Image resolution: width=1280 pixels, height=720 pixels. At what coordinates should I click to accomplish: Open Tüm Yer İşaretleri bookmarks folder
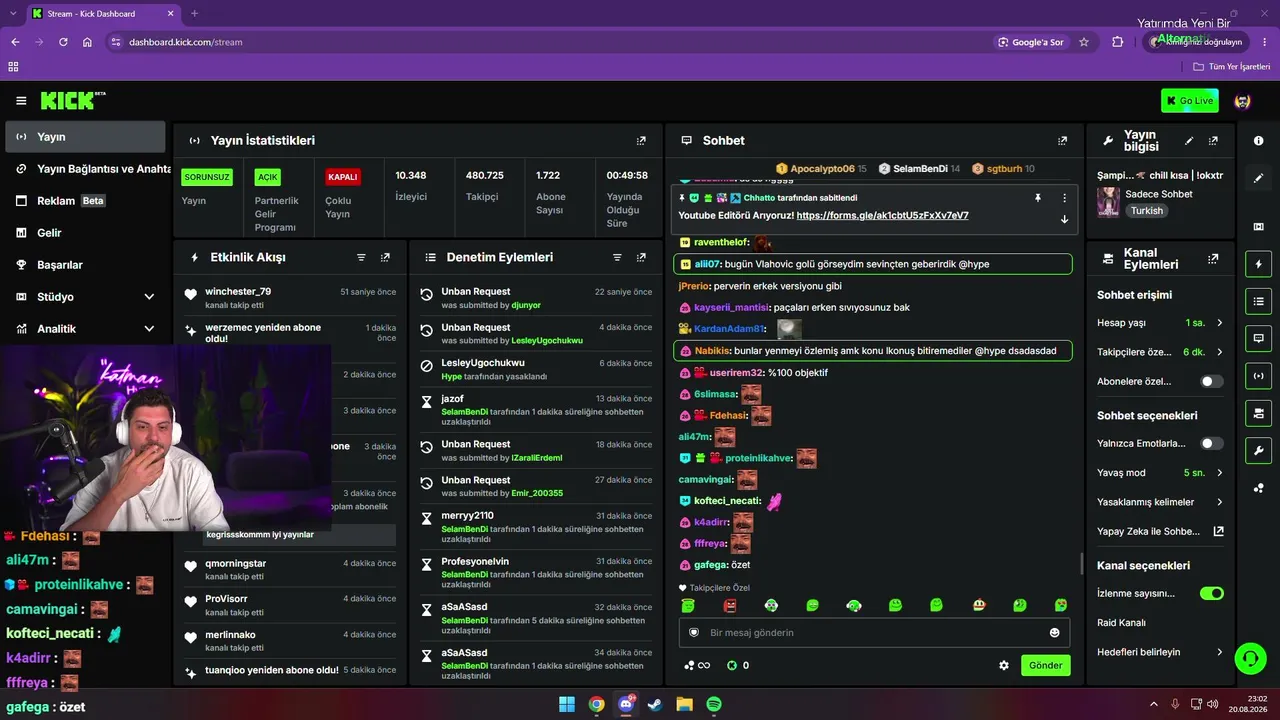(1231, 67)
